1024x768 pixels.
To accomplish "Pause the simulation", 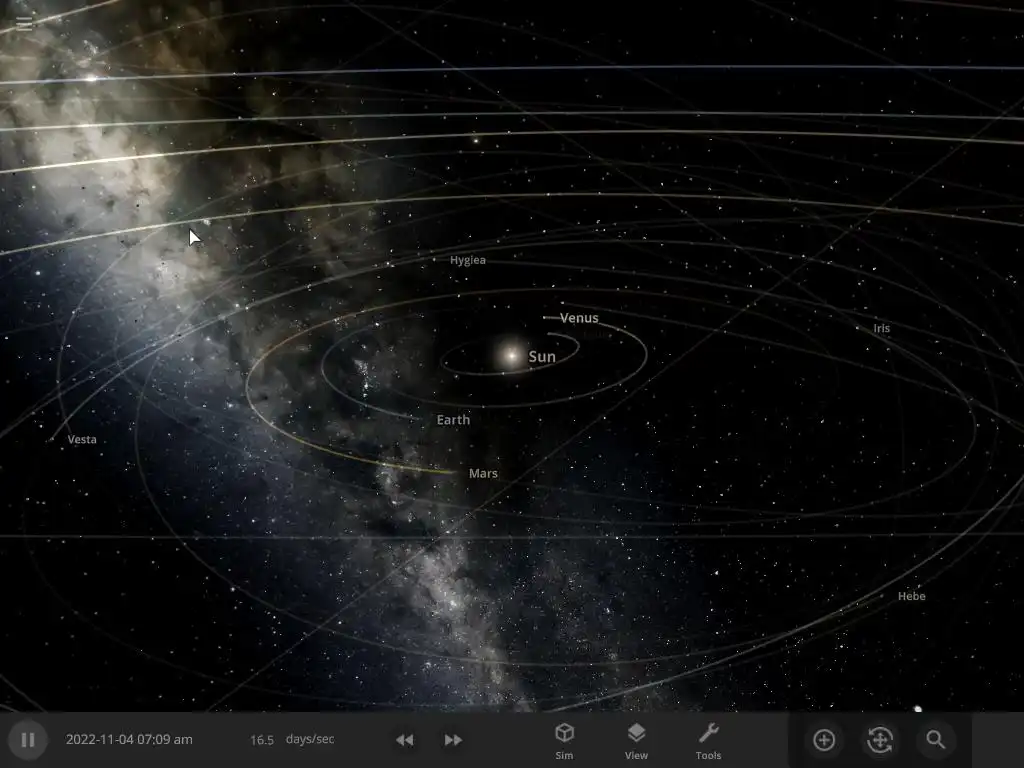I will tap(27, 740).
